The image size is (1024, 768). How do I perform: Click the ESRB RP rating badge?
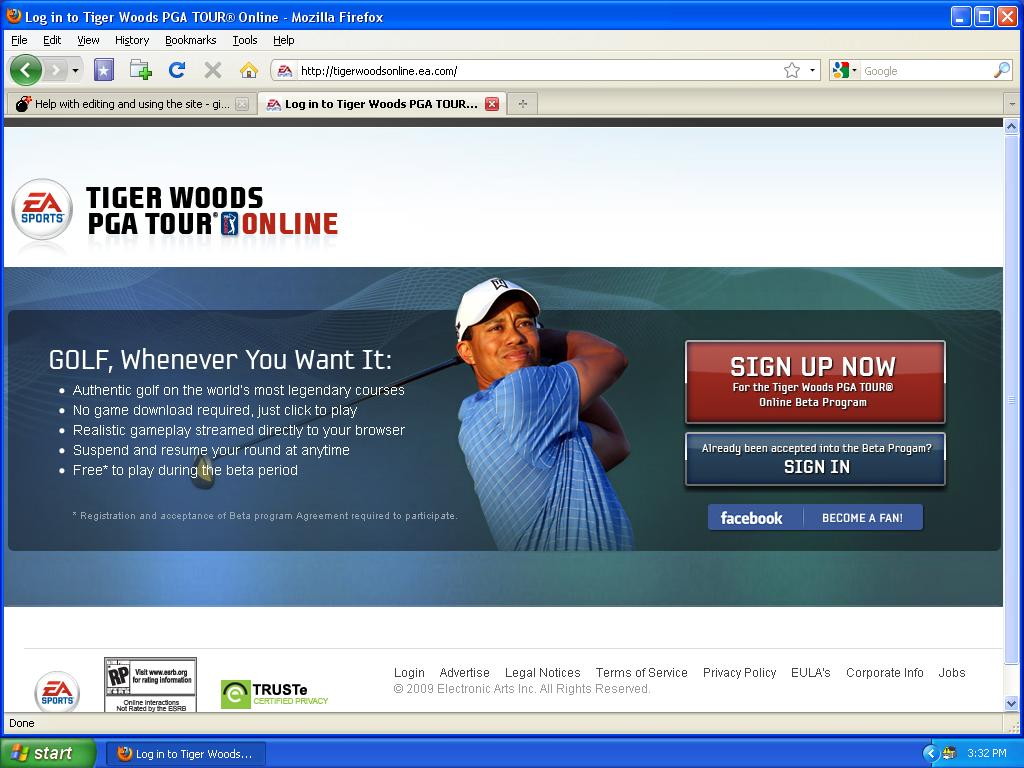point(150,685)
